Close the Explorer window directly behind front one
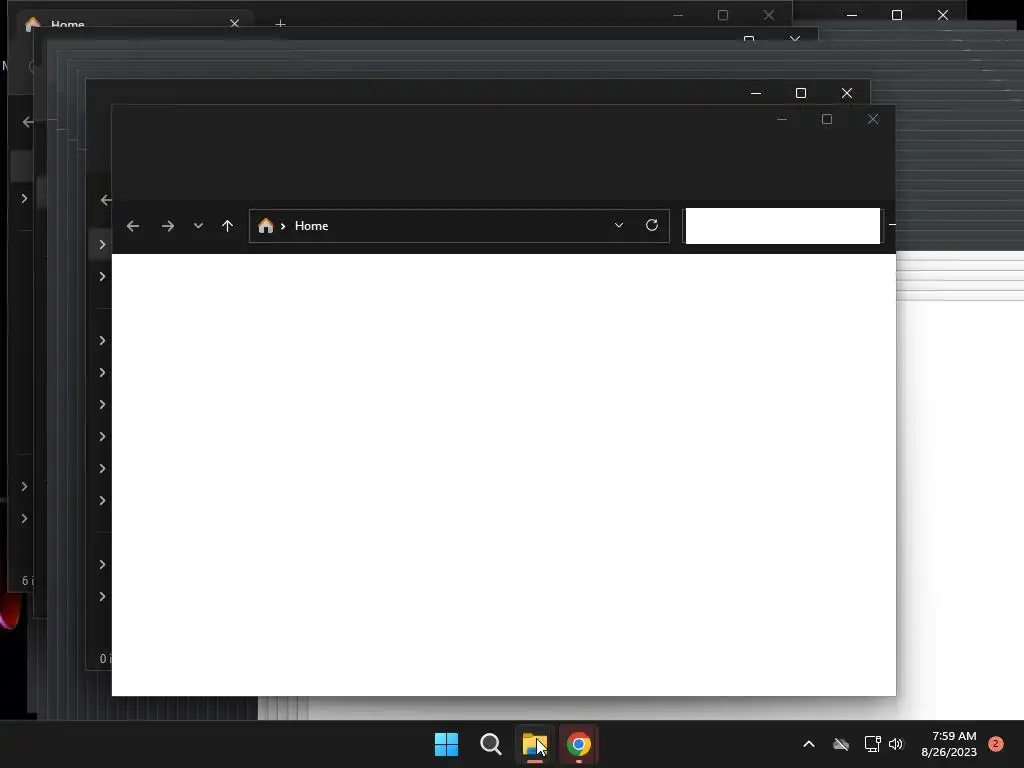The image size is (1024, 768). [x=846, y=93]
